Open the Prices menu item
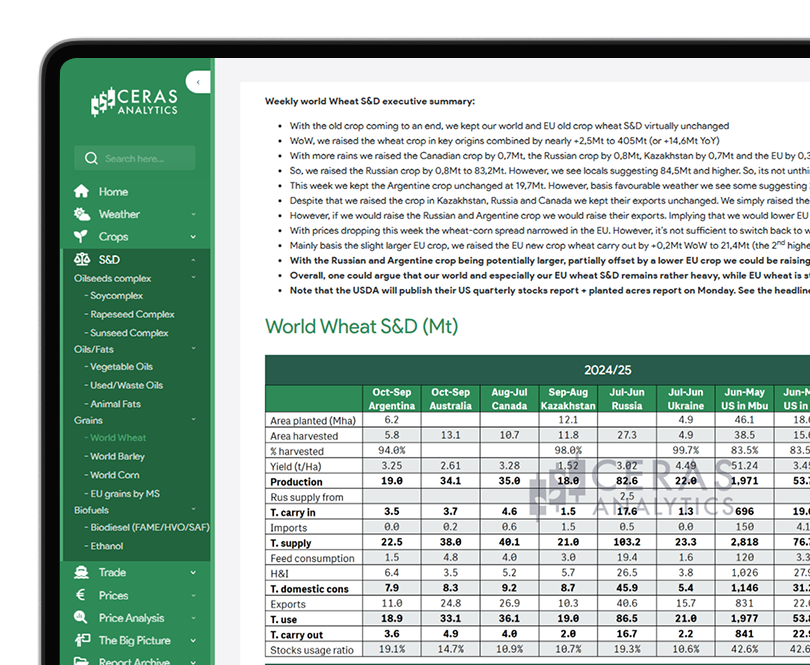The height and width of the screenshot is (665, 810). point(114,595)
